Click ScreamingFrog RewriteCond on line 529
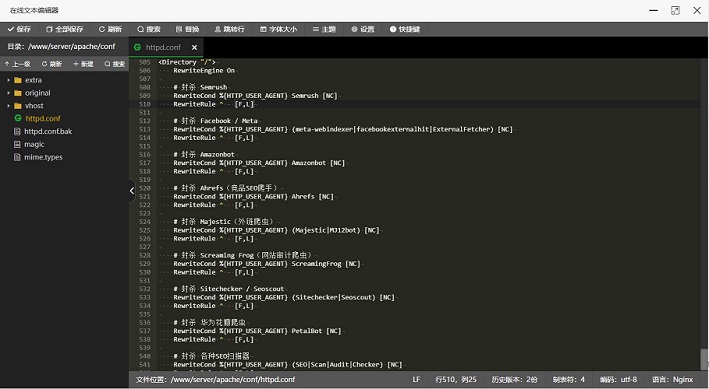 coord(266,264)
